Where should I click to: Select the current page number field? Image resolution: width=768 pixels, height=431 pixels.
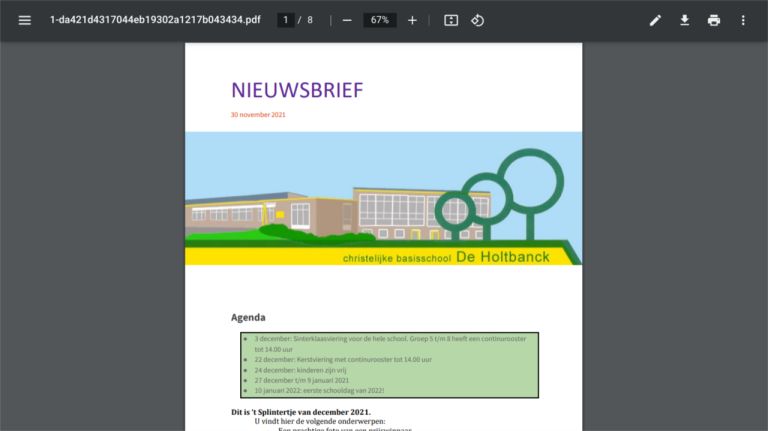[x=285, y=20]
